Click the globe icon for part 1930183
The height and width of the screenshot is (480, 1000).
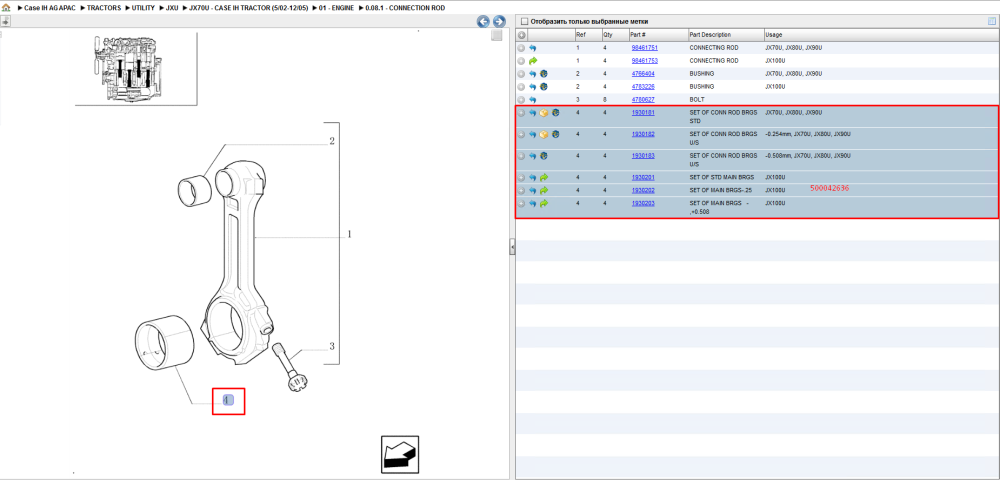[x=544, y=156]
